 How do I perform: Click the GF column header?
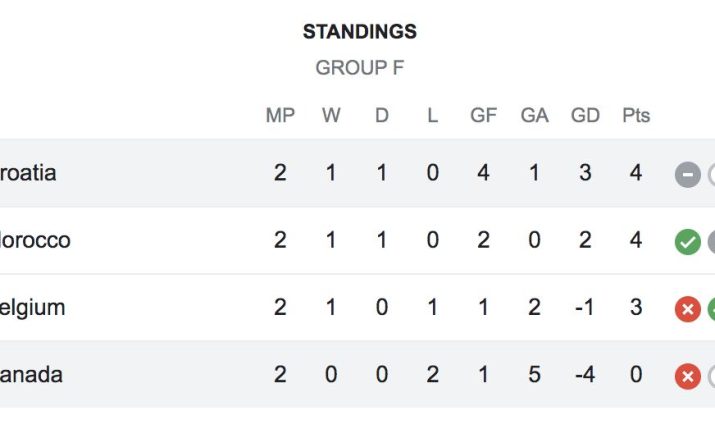click(483, 115)
